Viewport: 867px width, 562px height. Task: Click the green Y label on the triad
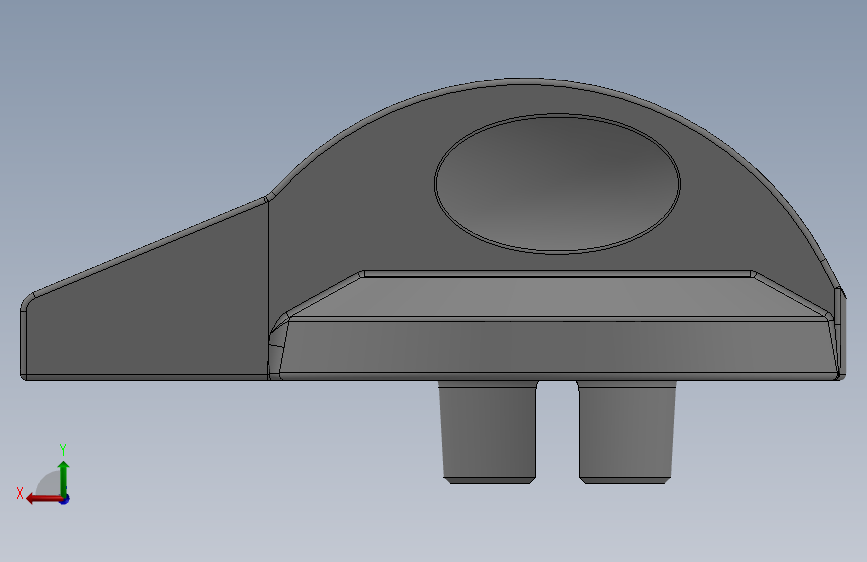[63, 449]
